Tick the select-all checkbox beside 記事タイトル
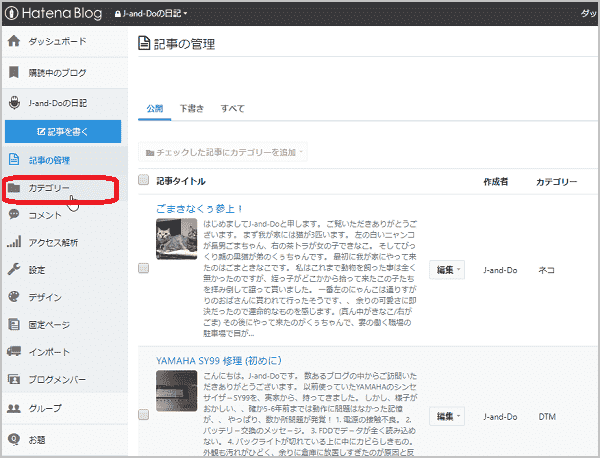This screenshot has width=600, height=458. (x=143, y=179)
